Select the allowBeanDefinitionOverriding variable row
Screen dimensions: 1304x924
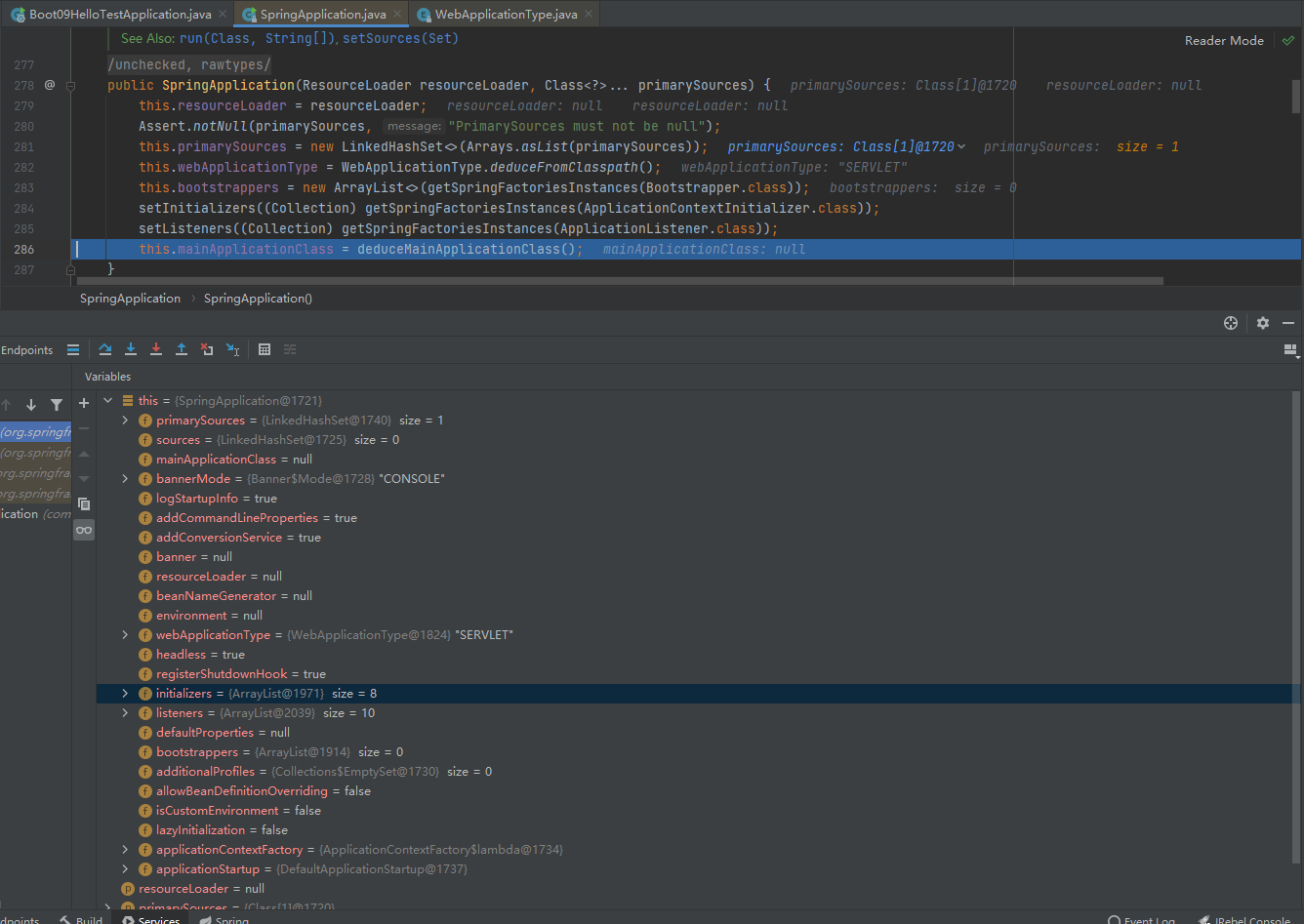click(x=698, y=791)
